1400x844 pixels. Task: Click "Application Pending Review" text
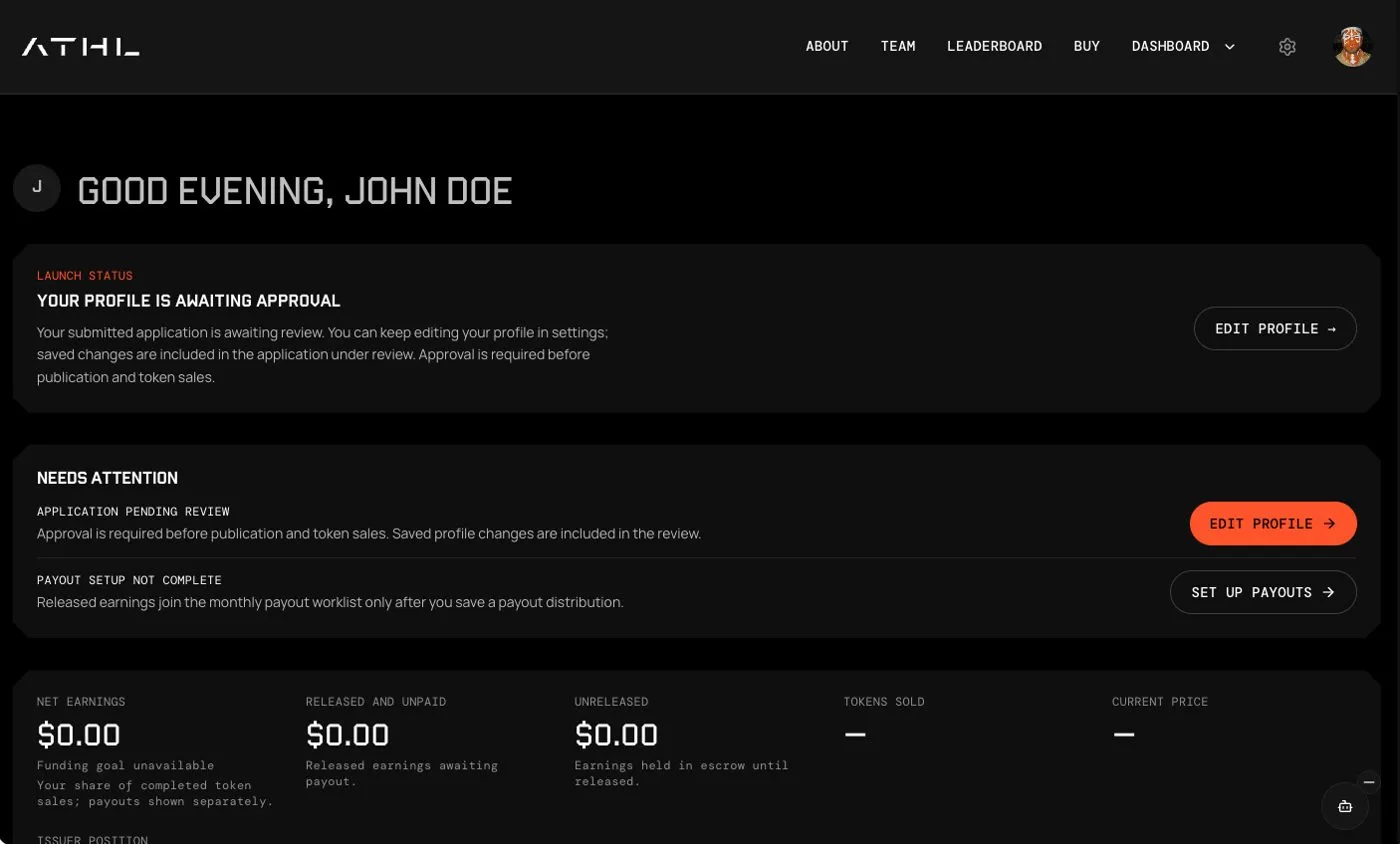[133, 512]
